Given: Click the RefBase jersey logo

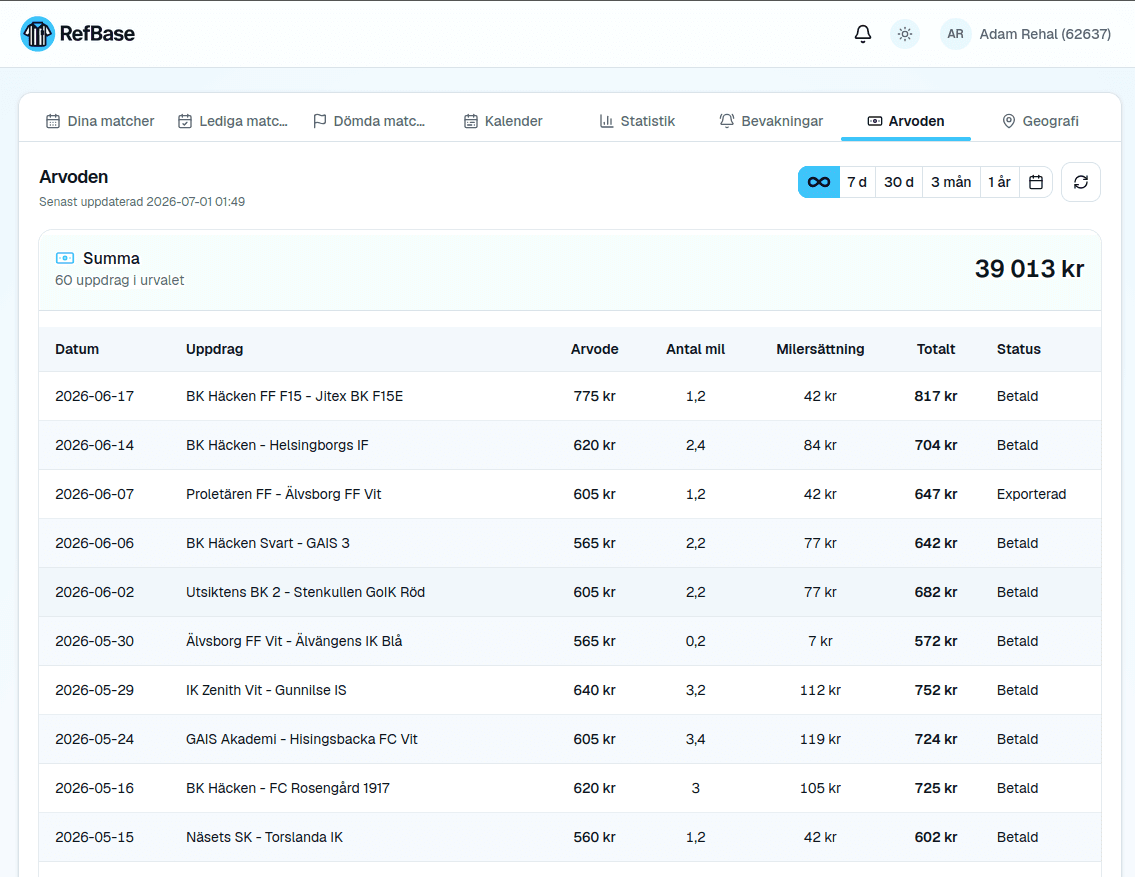Looking at the screenshot, I should click(x=38, y=34).
